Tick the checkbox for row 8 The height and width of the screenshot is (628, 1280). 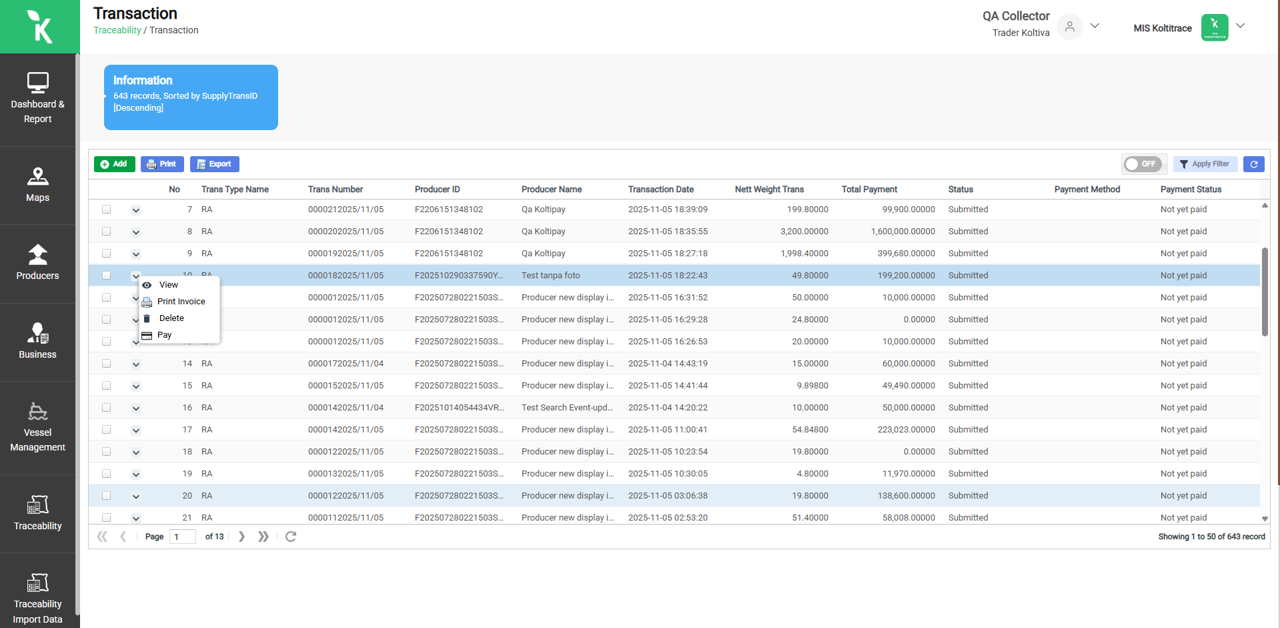pos(106,231)
